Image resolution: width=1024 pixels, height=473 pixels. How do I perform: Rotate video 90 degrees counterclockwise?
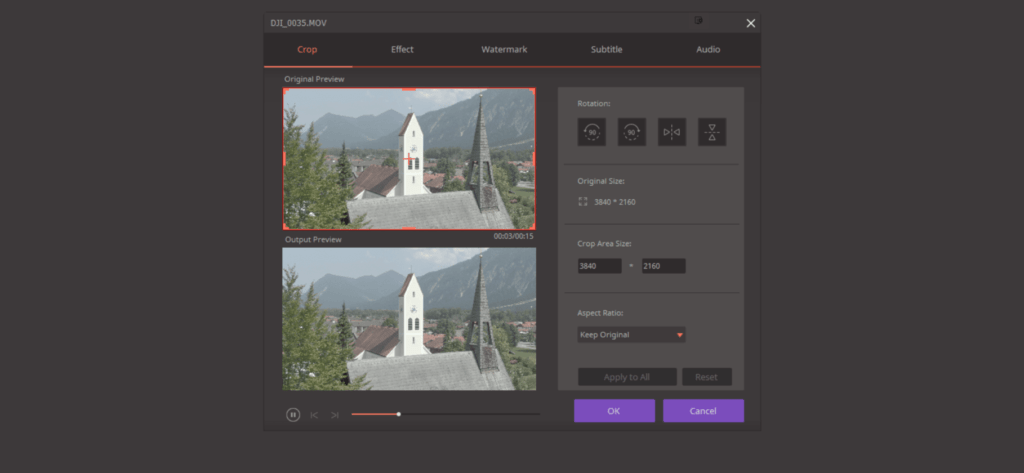(x=591, y=132)
